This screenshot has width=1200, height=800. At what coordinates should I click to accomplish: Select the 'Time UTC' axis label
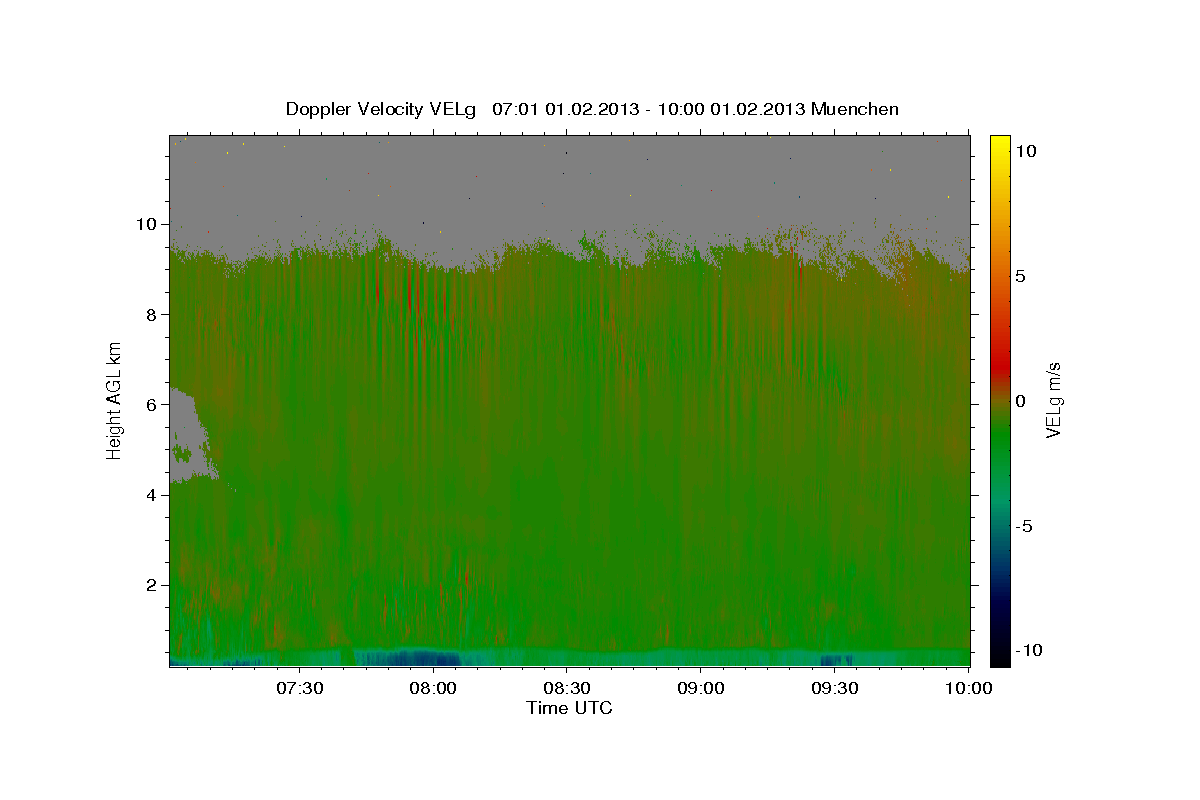tap(569, 708)
